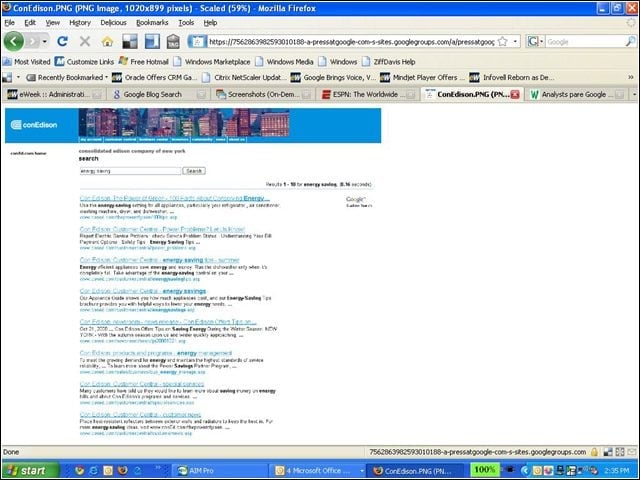
Task: Toggle the Delicious sidebar icon
Action: coord(152,41)
